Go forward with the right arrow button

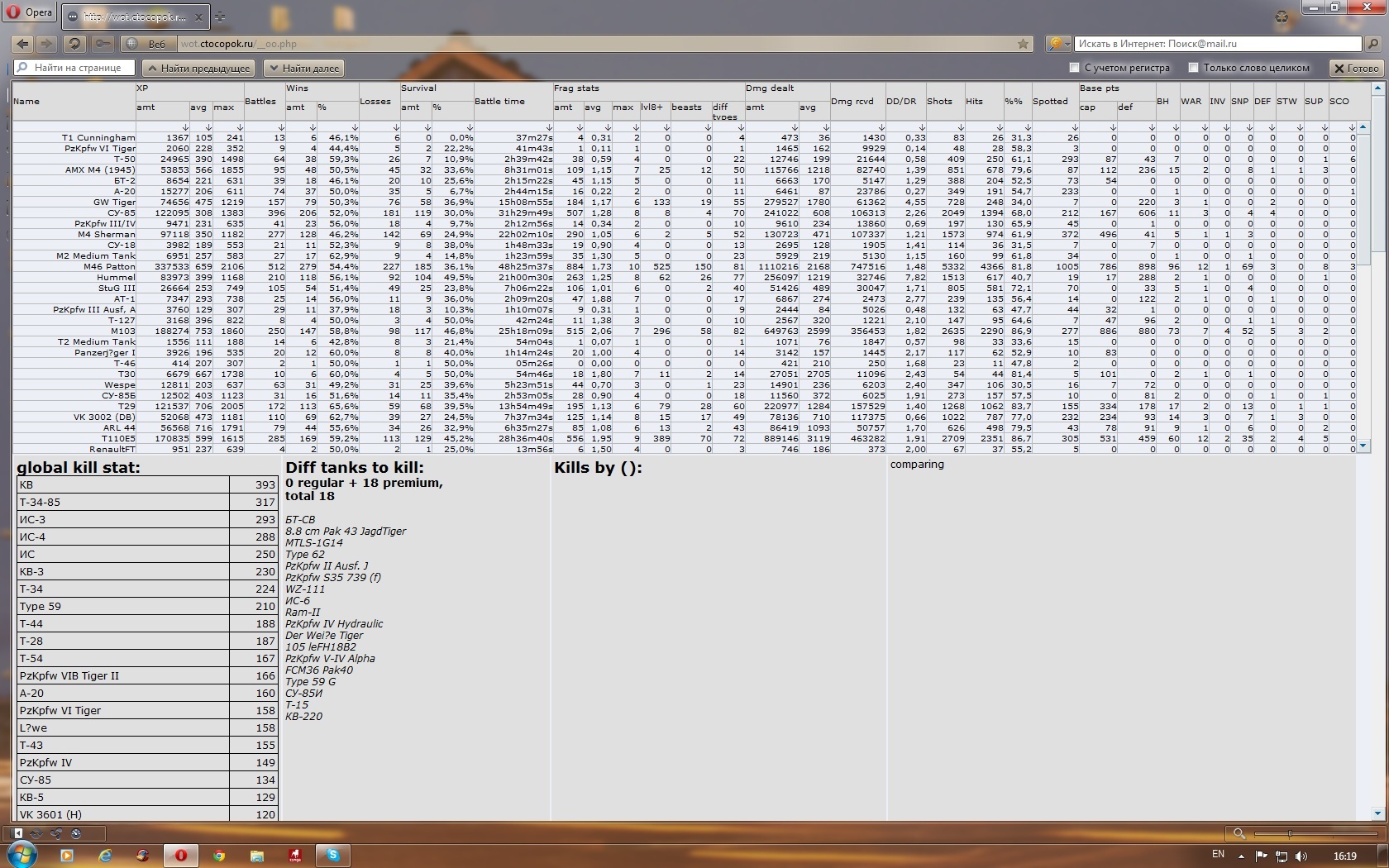45,44
